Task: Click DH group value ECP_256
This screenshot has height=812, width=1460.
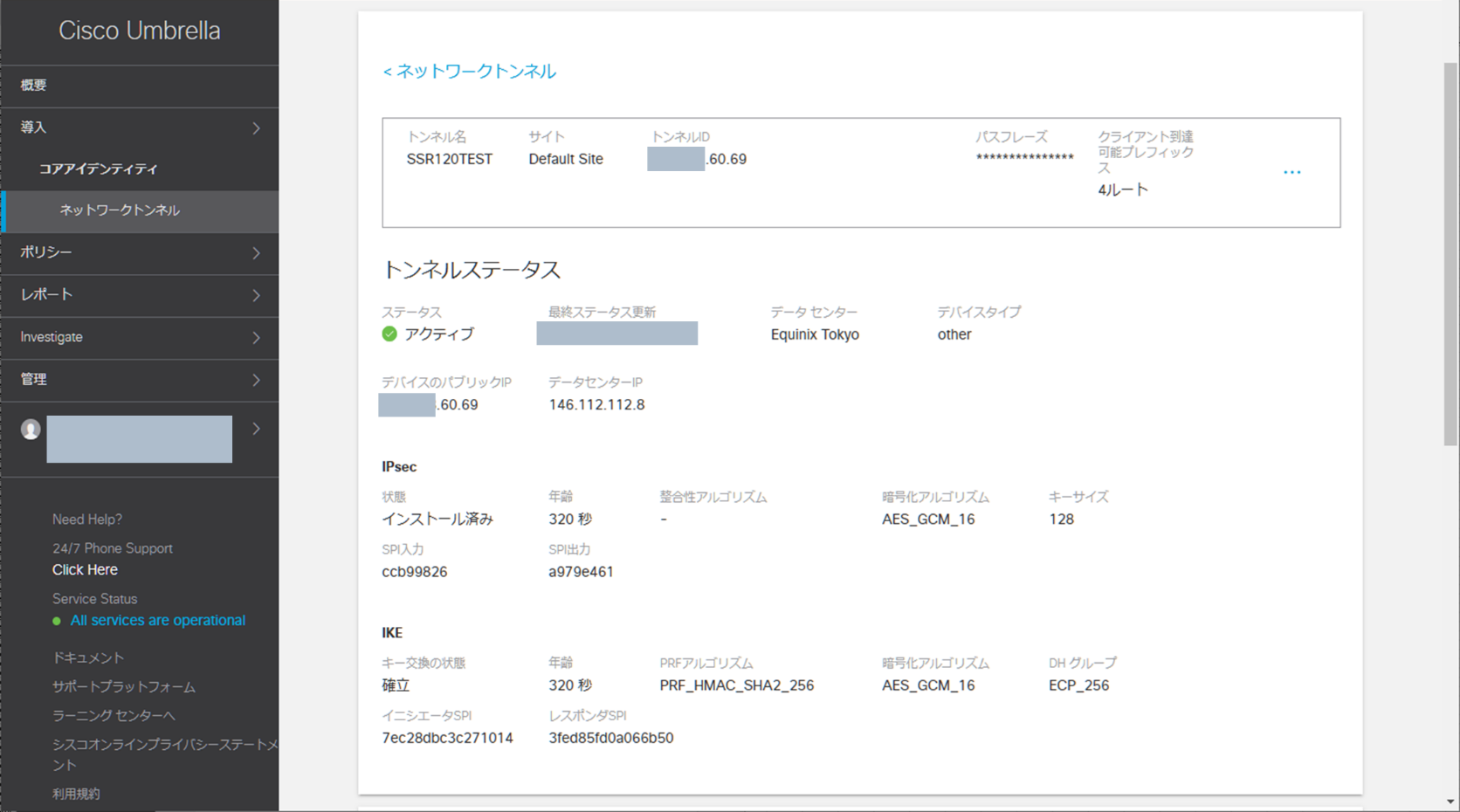Action: (1079, 685)
